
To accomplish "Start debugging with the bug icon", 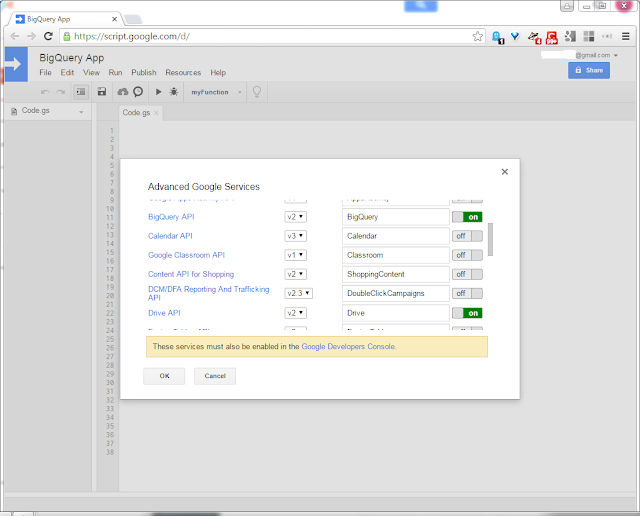I will click(x=174, y=92).
